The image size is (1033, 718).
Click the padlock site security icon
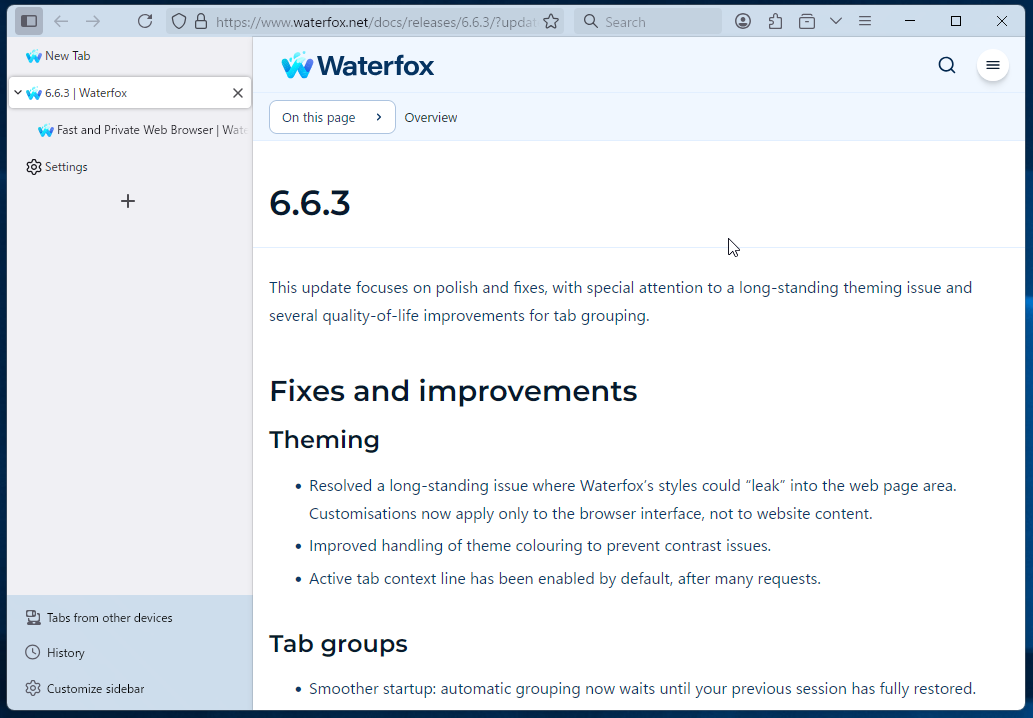203,20
